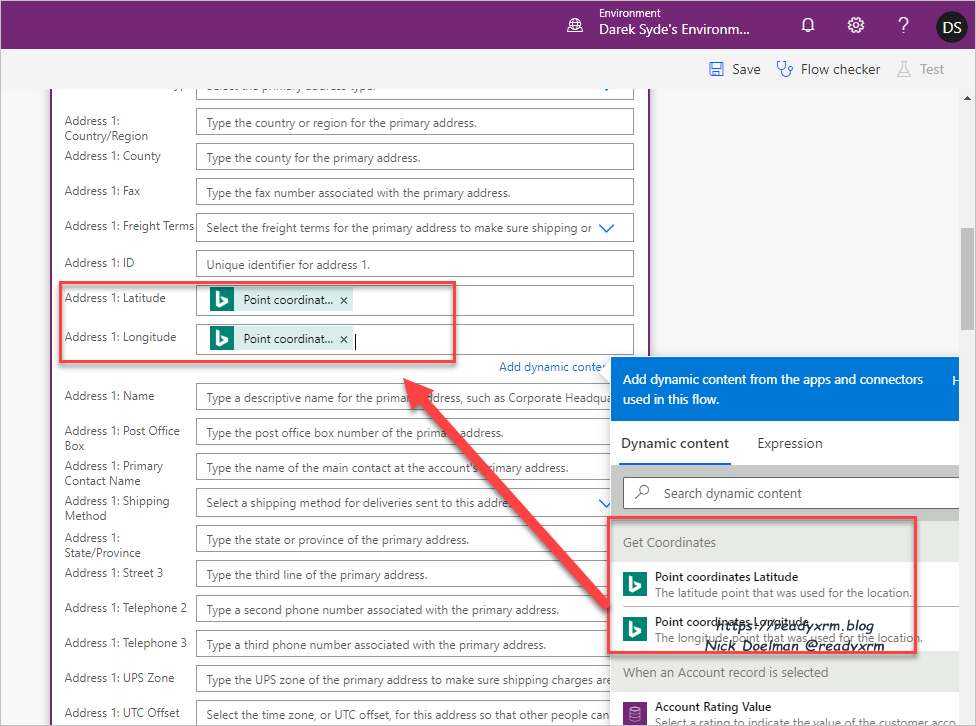Click the Add dynamic content link
Image resolution: width=976 pixels, height=726 pixels.
pos(551,367)
